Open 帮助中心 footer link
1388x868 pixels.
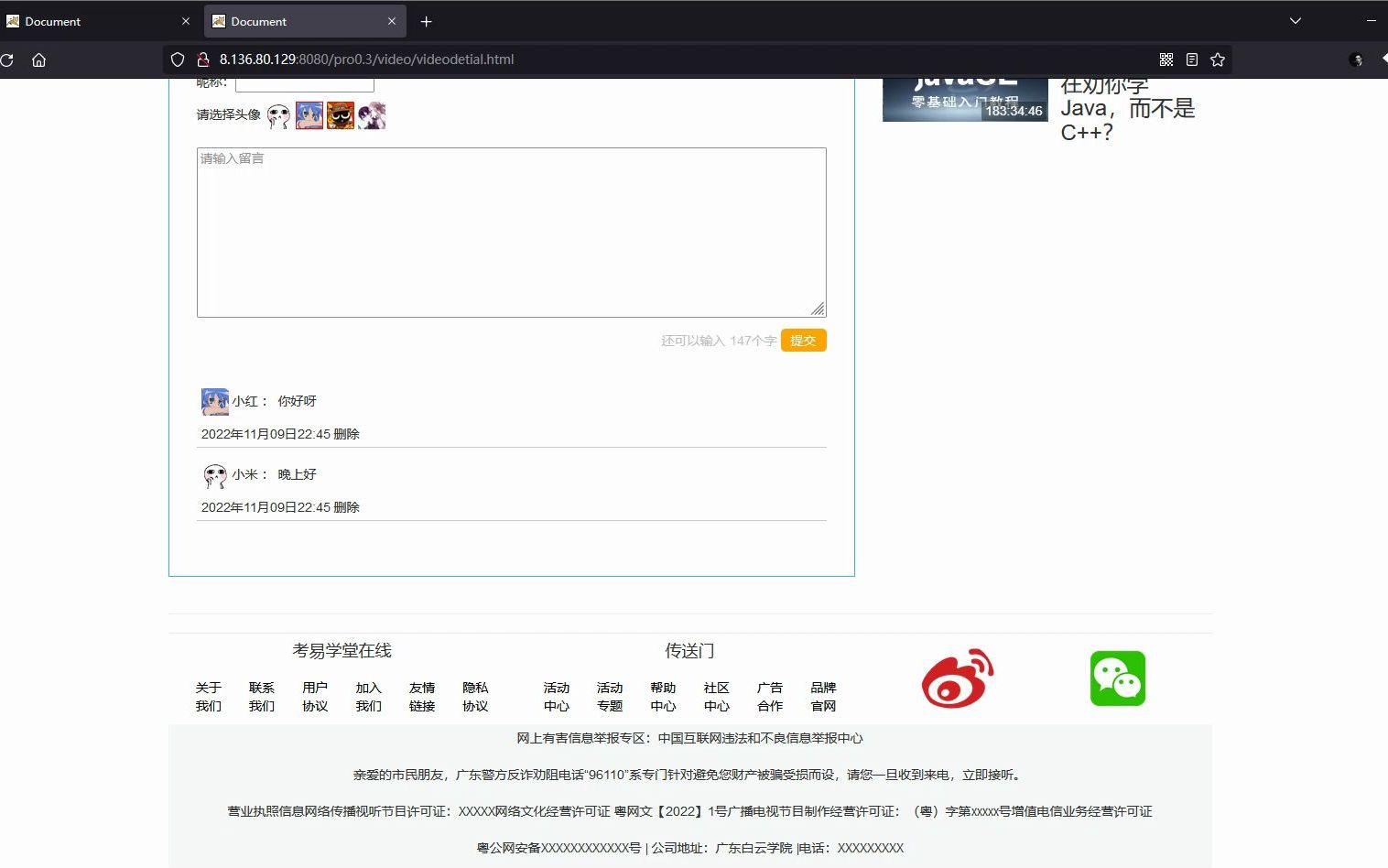pyautogui.click(x=663, y=697)
